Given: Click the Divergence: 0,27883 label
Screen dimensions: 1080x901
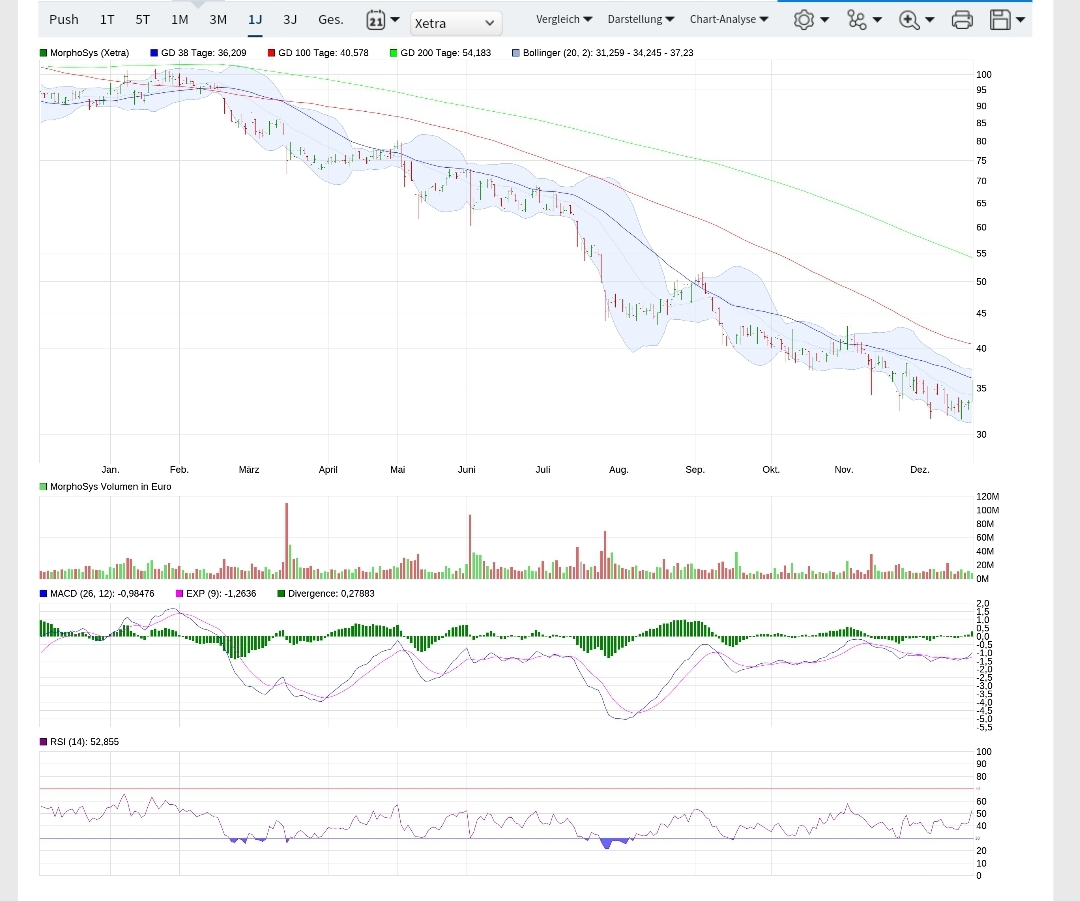Looking at the screenshot, I should (331, 593).
